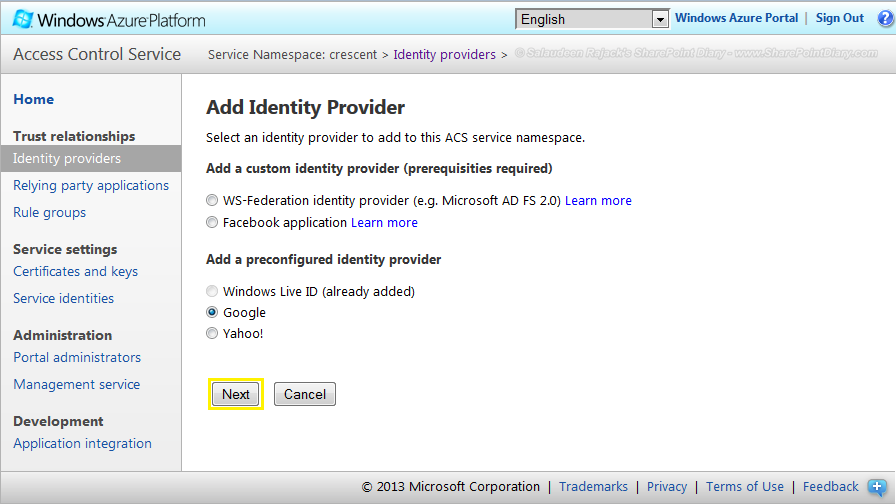Screen dimensions: 896x504
Task: Click Service Namespace: crescent breadcrumb text
Action: (293, 54)
